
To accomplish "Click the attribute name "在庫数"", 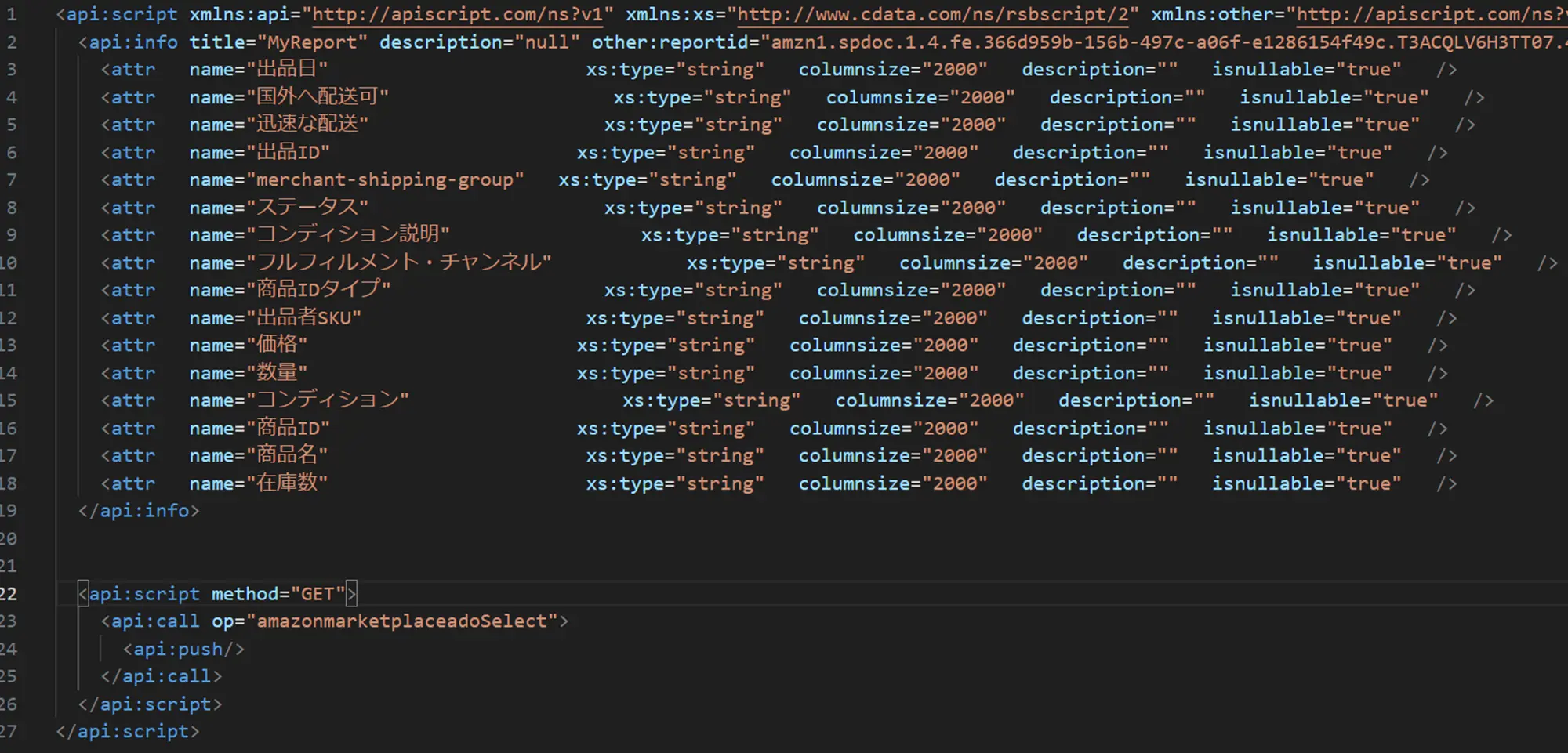I will tap(287, 483).
